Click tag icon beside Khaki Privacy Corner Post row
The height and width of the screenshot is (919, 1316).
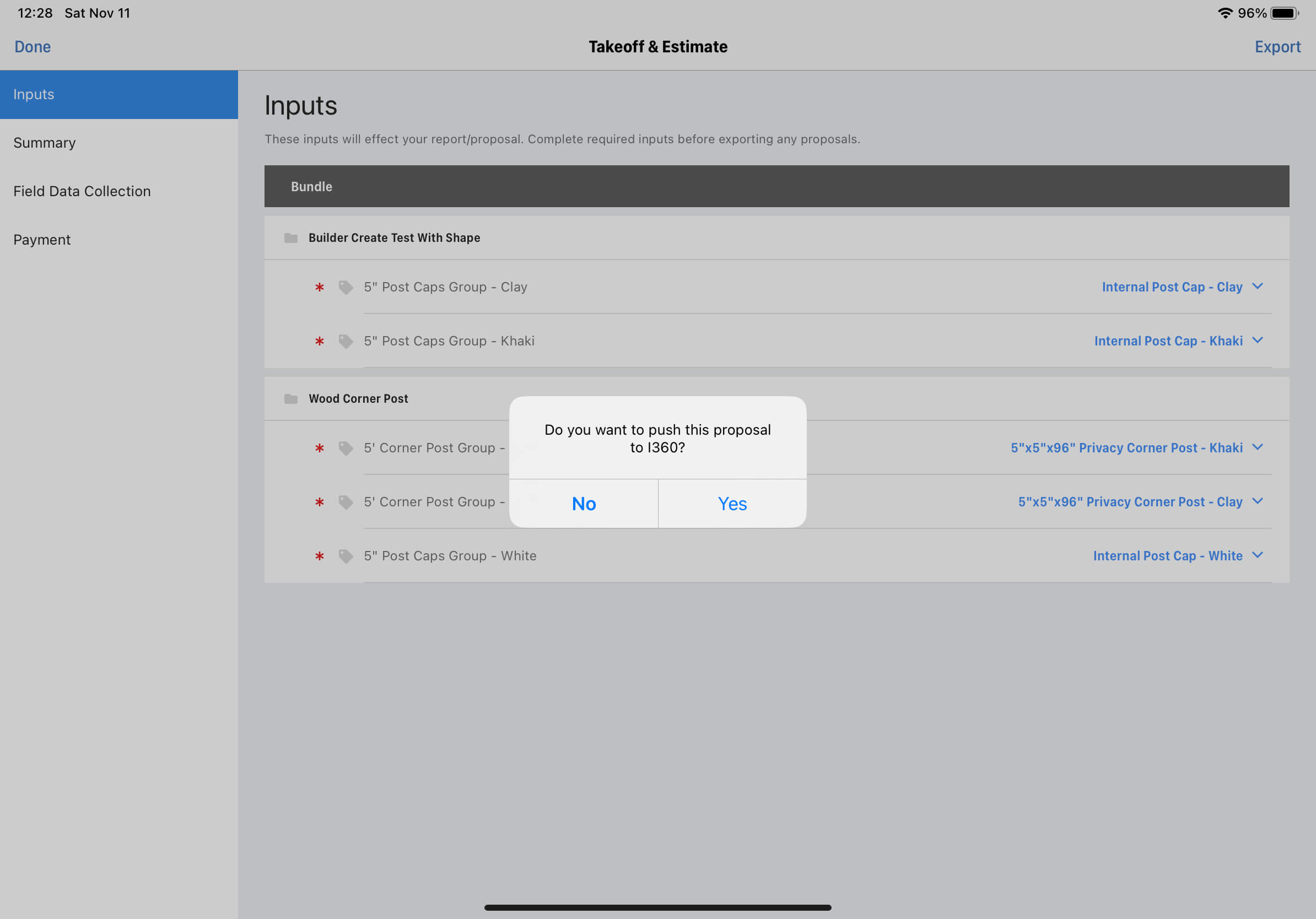point(346,448)
